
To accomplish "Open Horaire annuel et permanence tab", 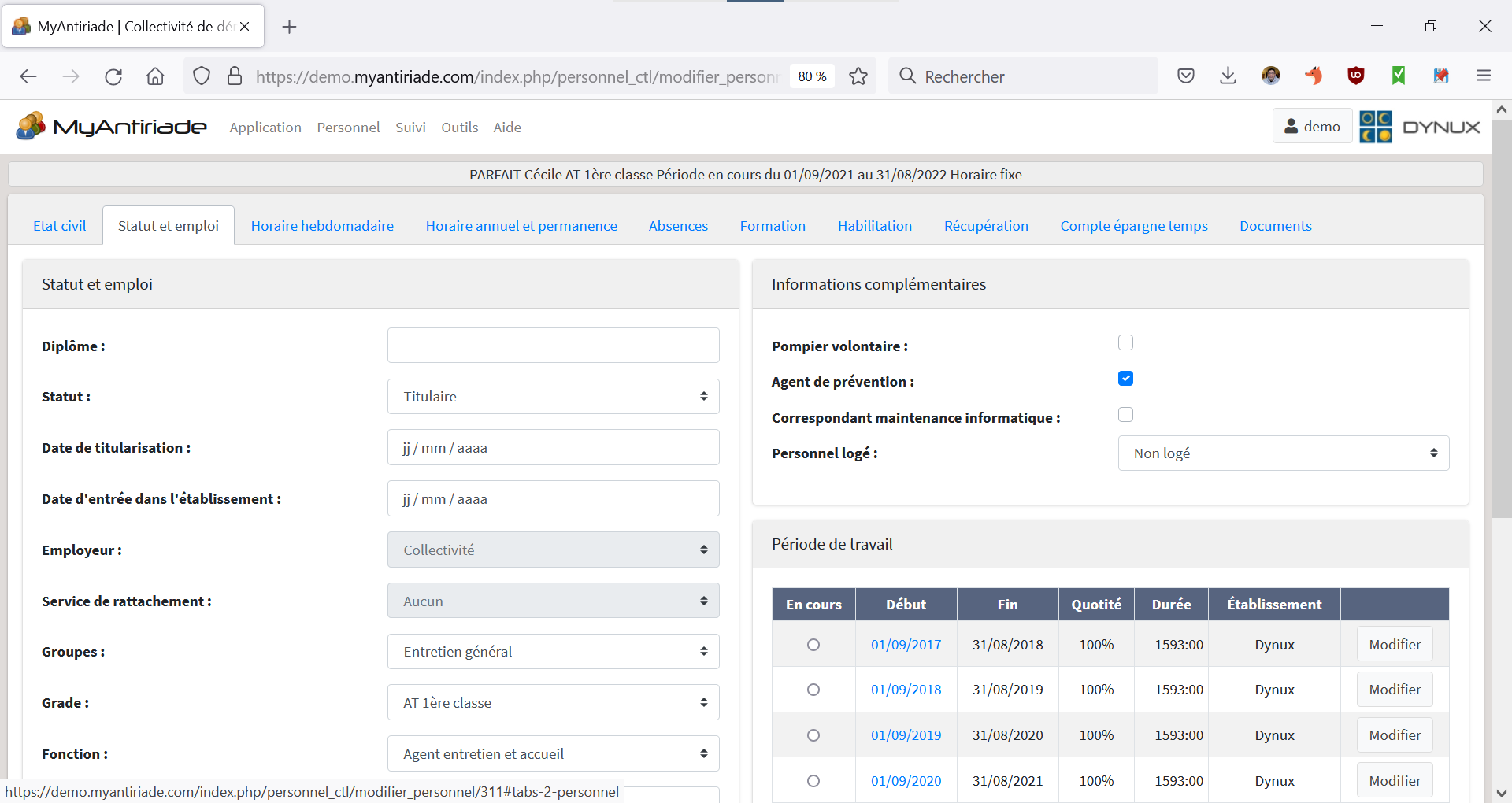I will coord(521,226).
